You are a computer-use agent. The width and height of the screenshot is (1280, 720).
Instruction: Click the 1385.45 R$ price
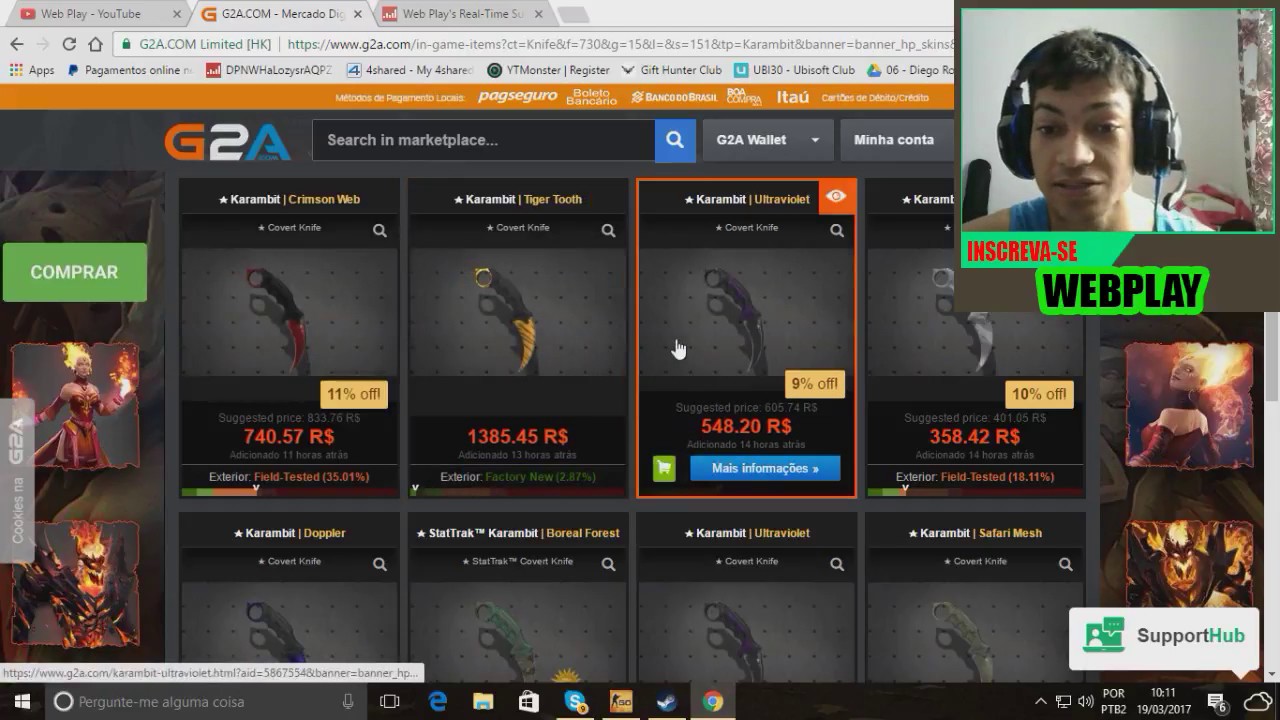(517, 436)
